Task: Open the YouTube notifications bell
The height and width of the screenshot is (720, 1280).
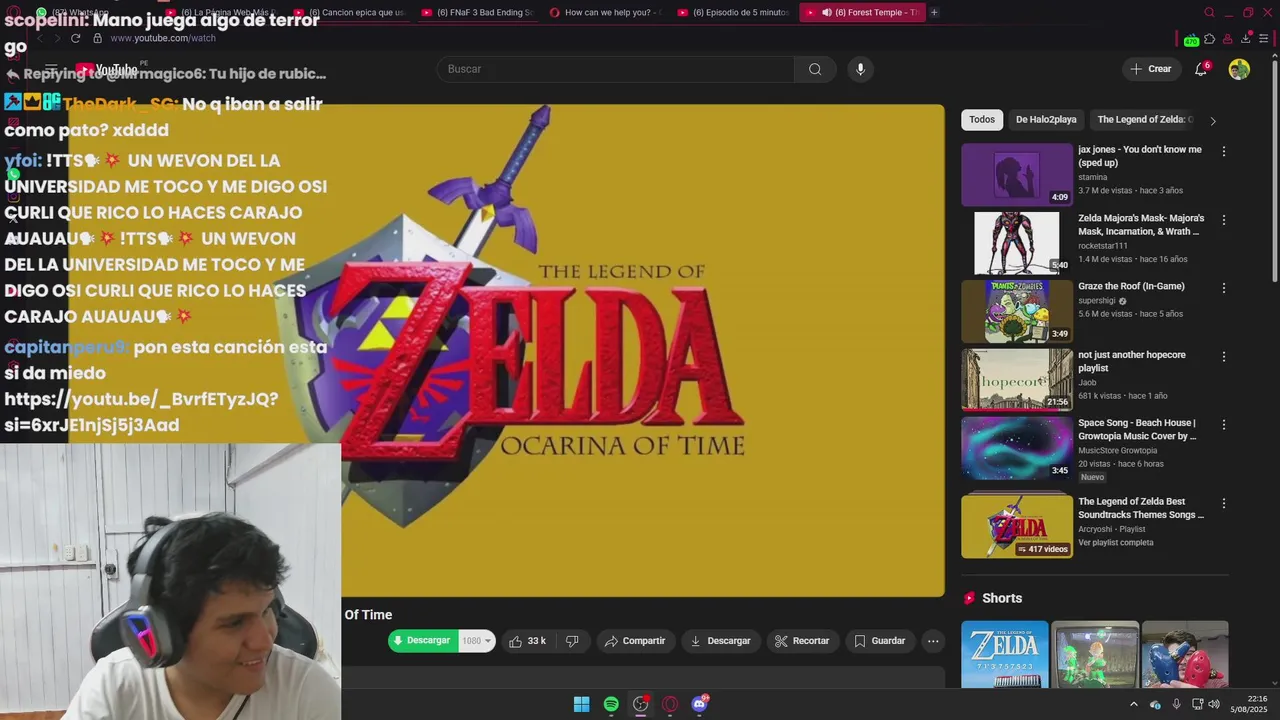Action: click(1201, 69)
